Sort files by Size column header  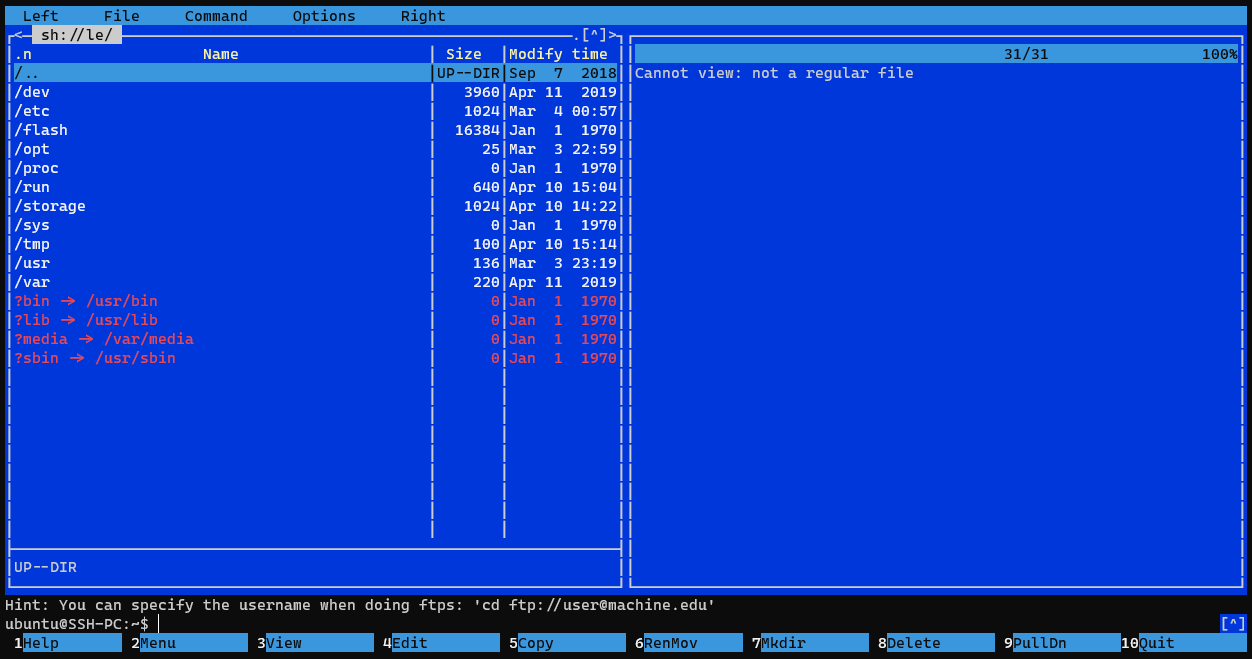coord(463,54)
